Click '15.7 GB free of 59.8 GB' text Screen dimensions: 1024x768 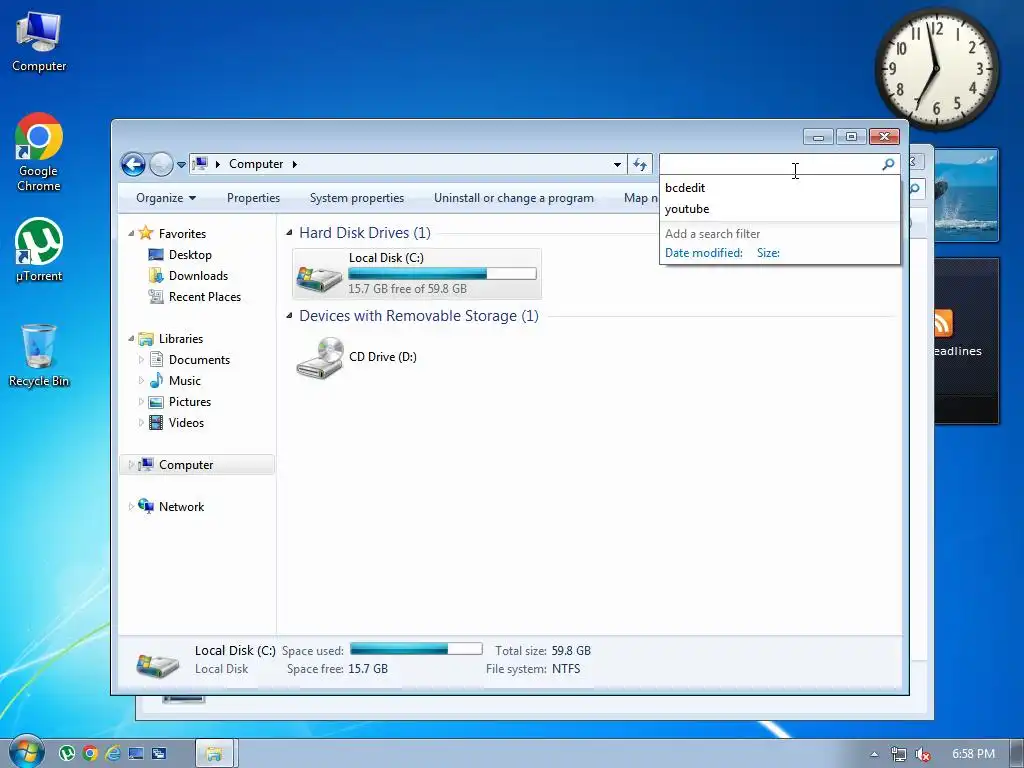point(408,289)
